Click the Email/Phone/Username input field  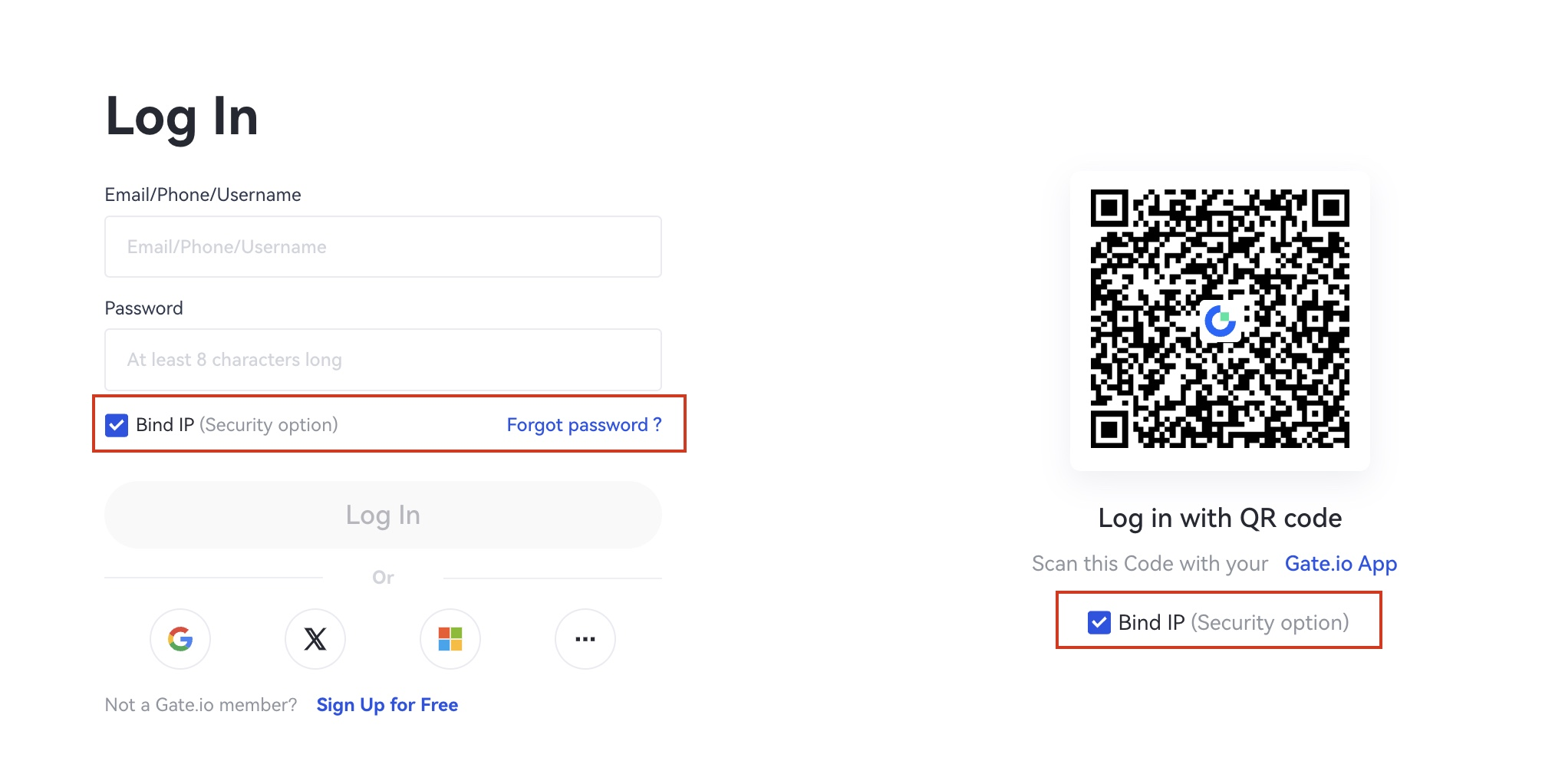(383, 247)
